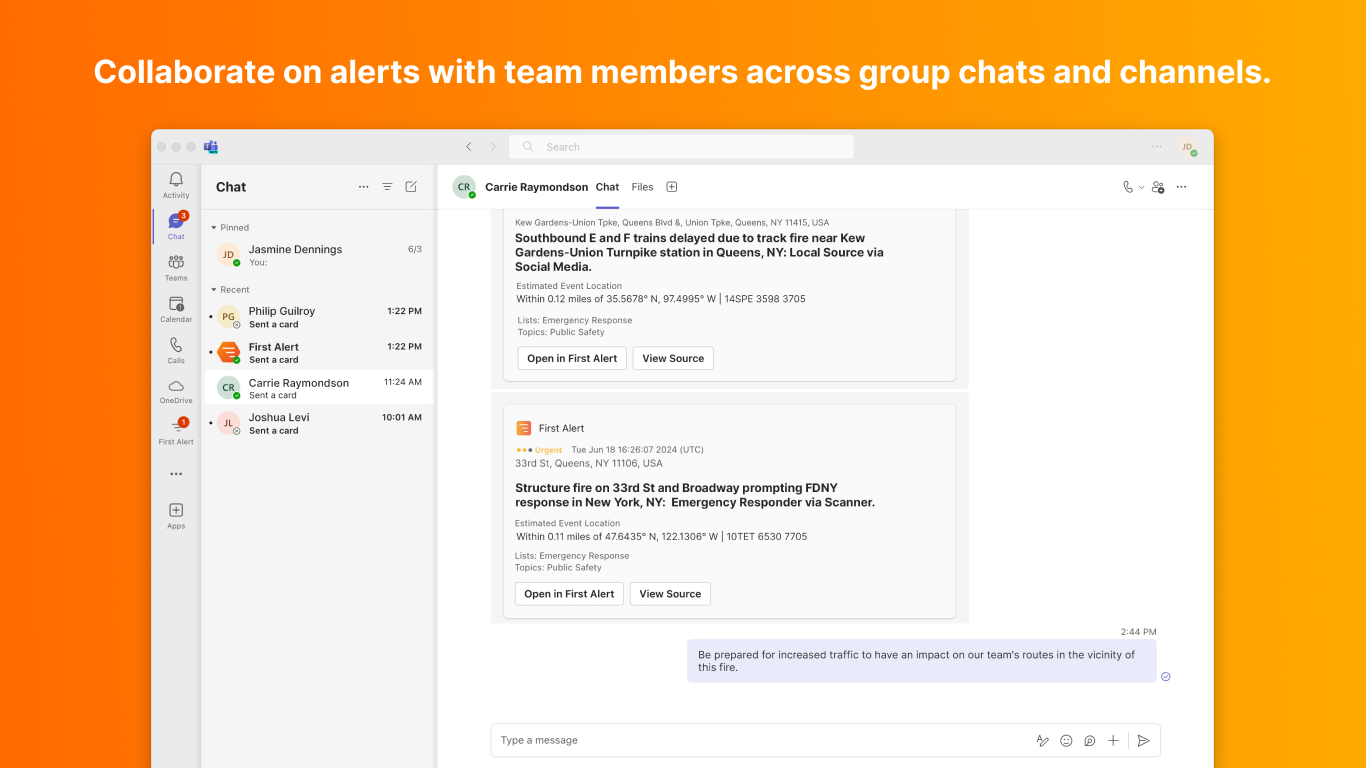The height and width of the screenshot is (768, 1366).
Task: Click the Southbound E and F trains headline
Action: (700, 253)
